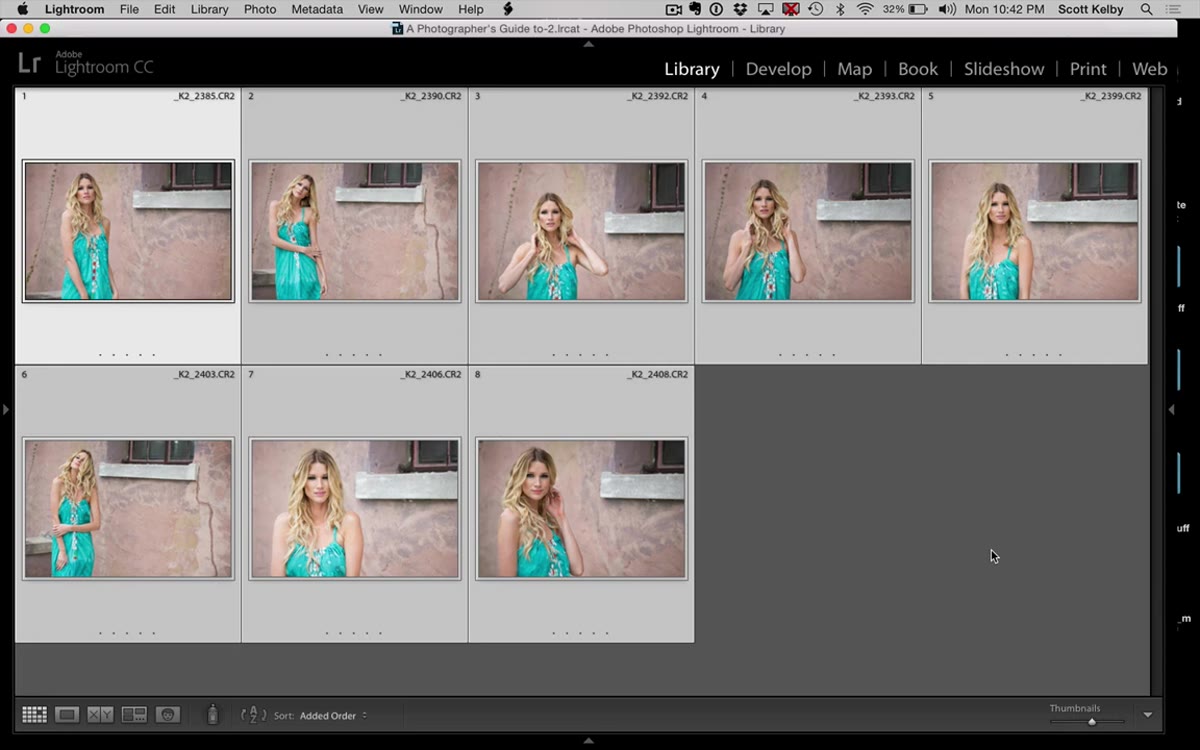Image resolution: width=1200 pixels, height=750 pixels.
Task: Open the Lightroom application menu
Action: [74, 9]
